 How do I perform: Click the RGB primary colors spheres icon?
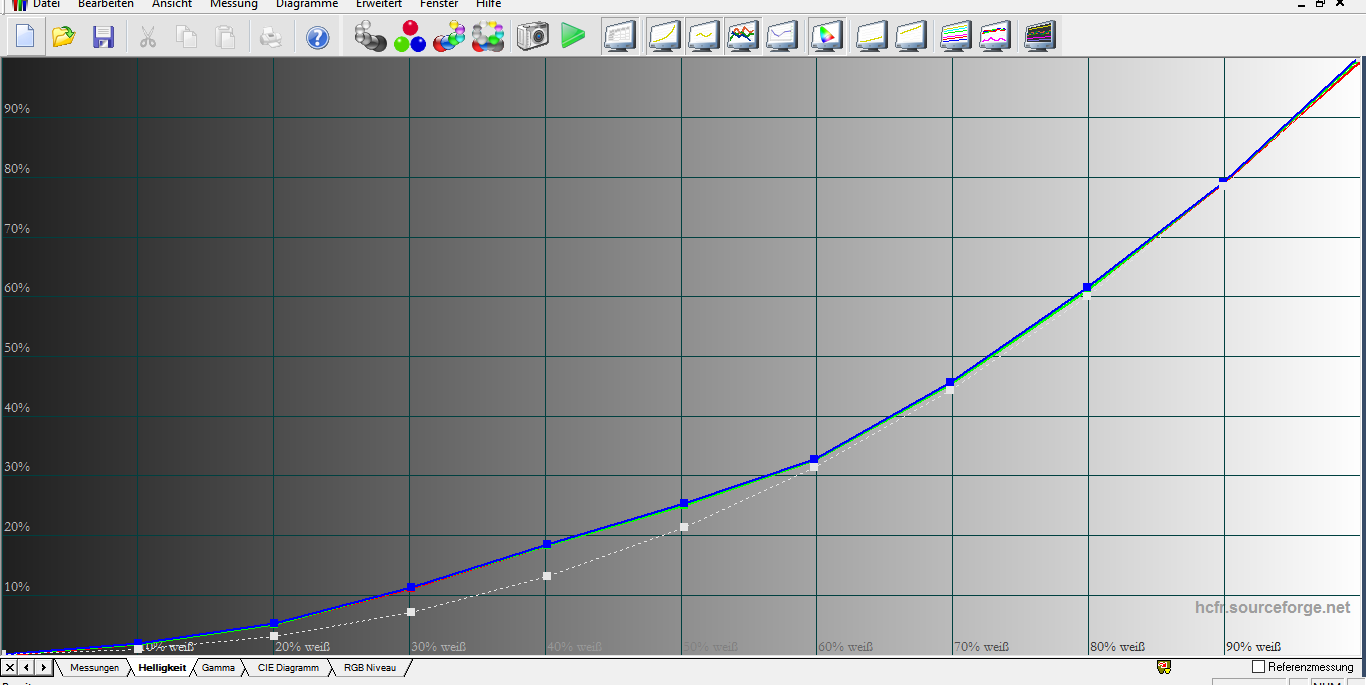click(x=409, y=37)
